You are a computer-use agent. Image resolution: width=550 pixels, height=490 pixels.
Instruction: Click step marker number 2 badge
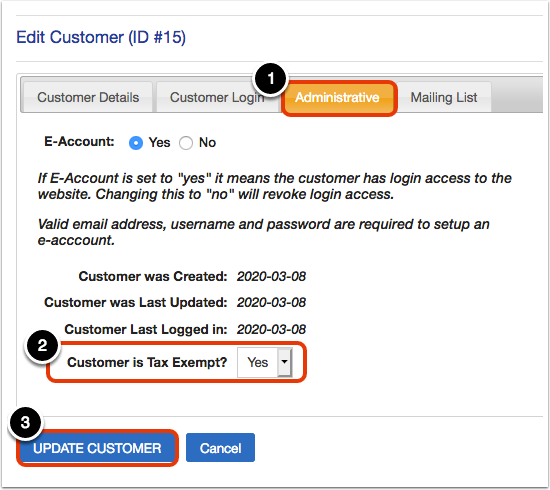pos(42,346)
